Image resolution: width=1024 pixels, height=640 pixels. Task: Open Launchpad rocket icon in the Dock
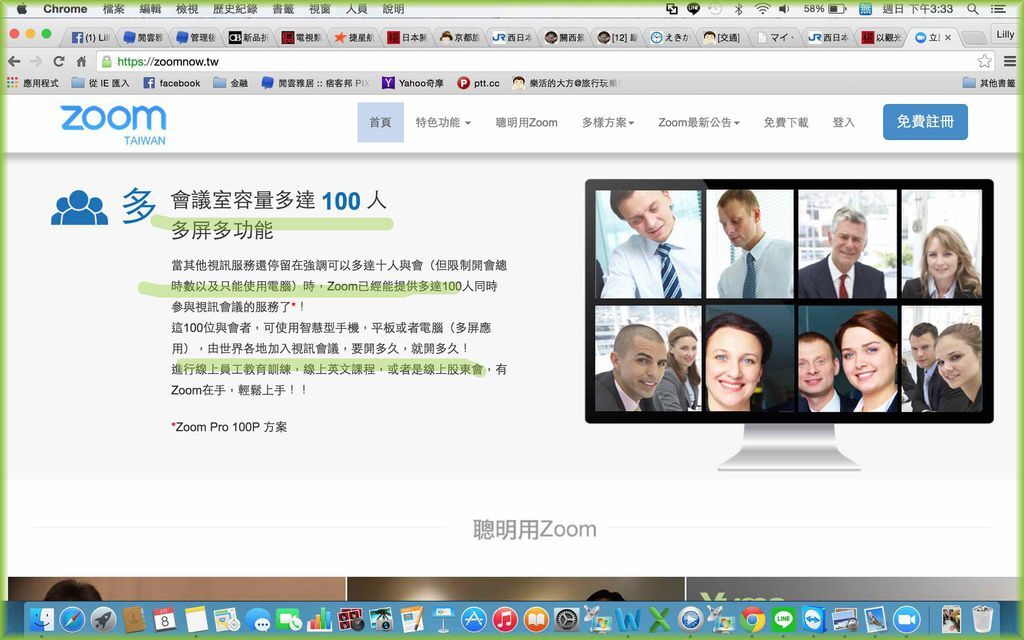coord(103,618)
